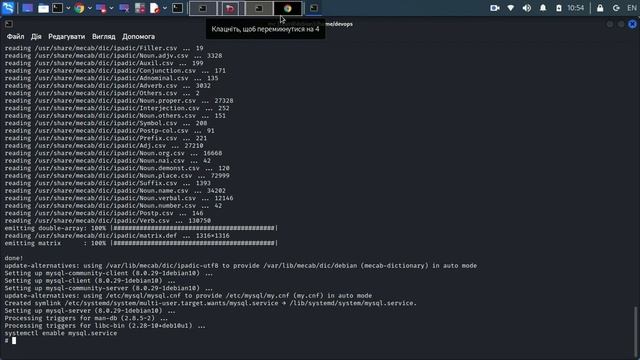This screenshot has width=640, height=360.
Task: Click the 'Setting up mysql-server' line
Action: (90, 311)
